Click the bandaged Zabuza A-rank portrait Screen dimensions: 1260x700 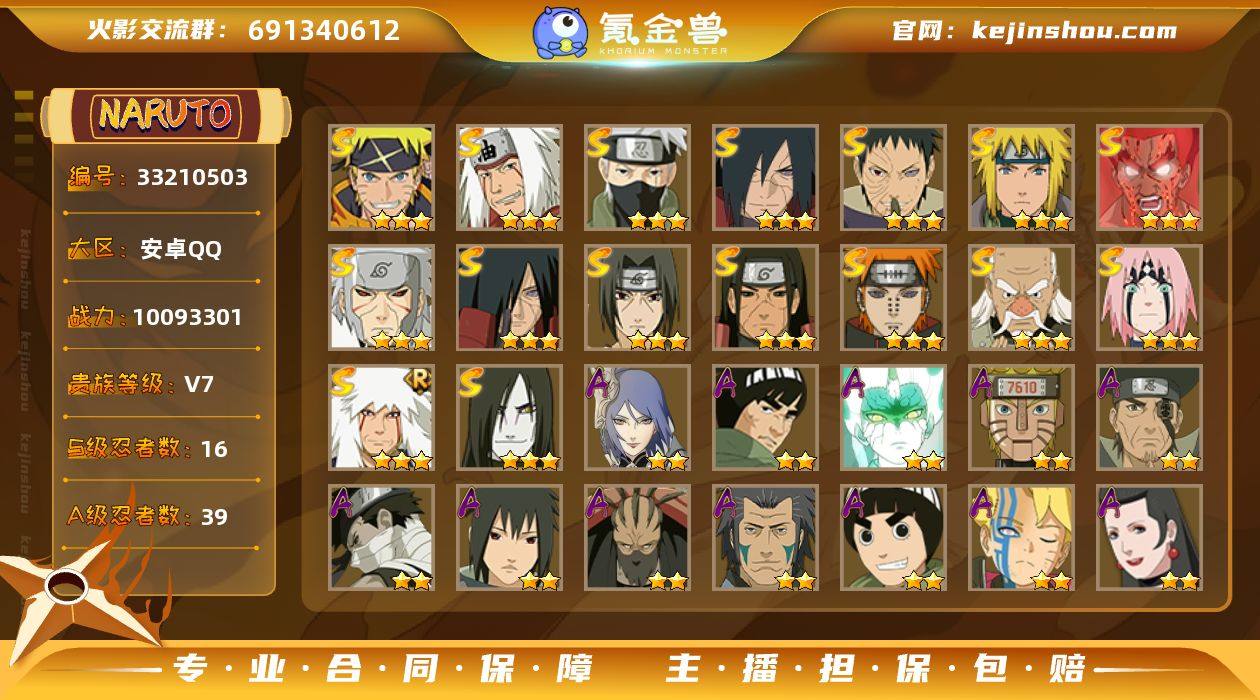[x=381, y=538]
